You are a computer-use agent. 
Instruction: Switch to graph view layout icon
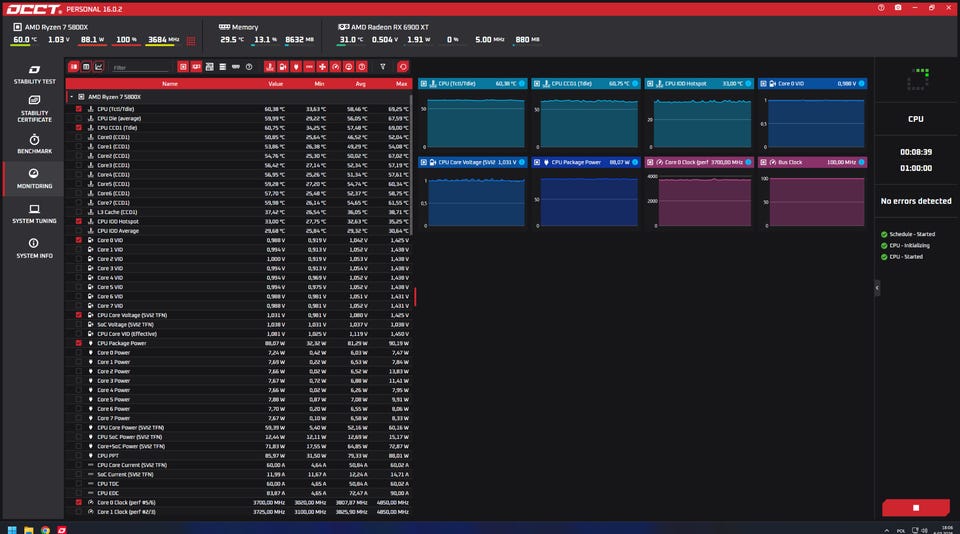[99, 67]
